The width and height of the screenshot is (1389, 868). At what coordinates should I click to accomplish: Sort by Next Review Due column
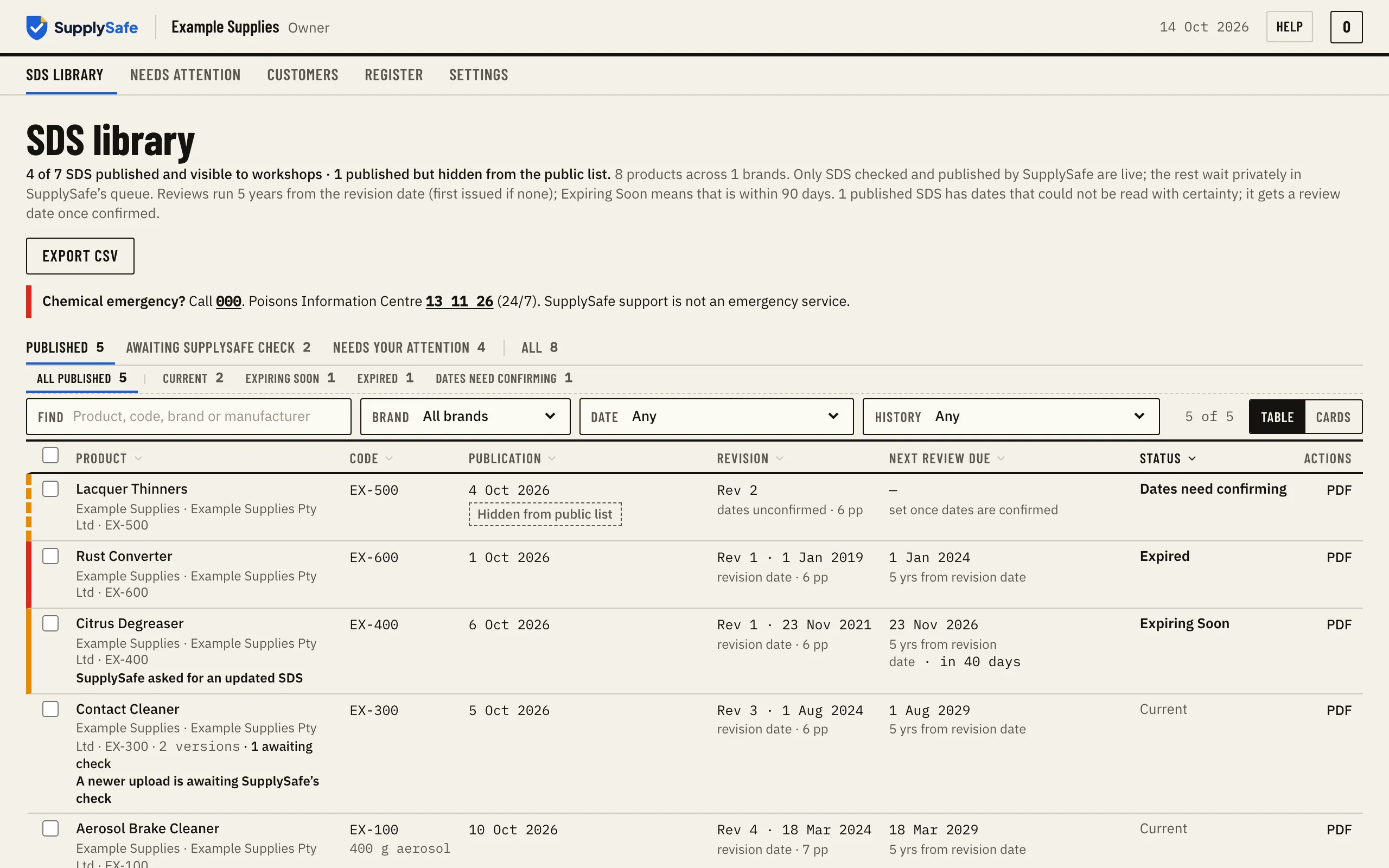pyautogui.click(x=946, y=459)
